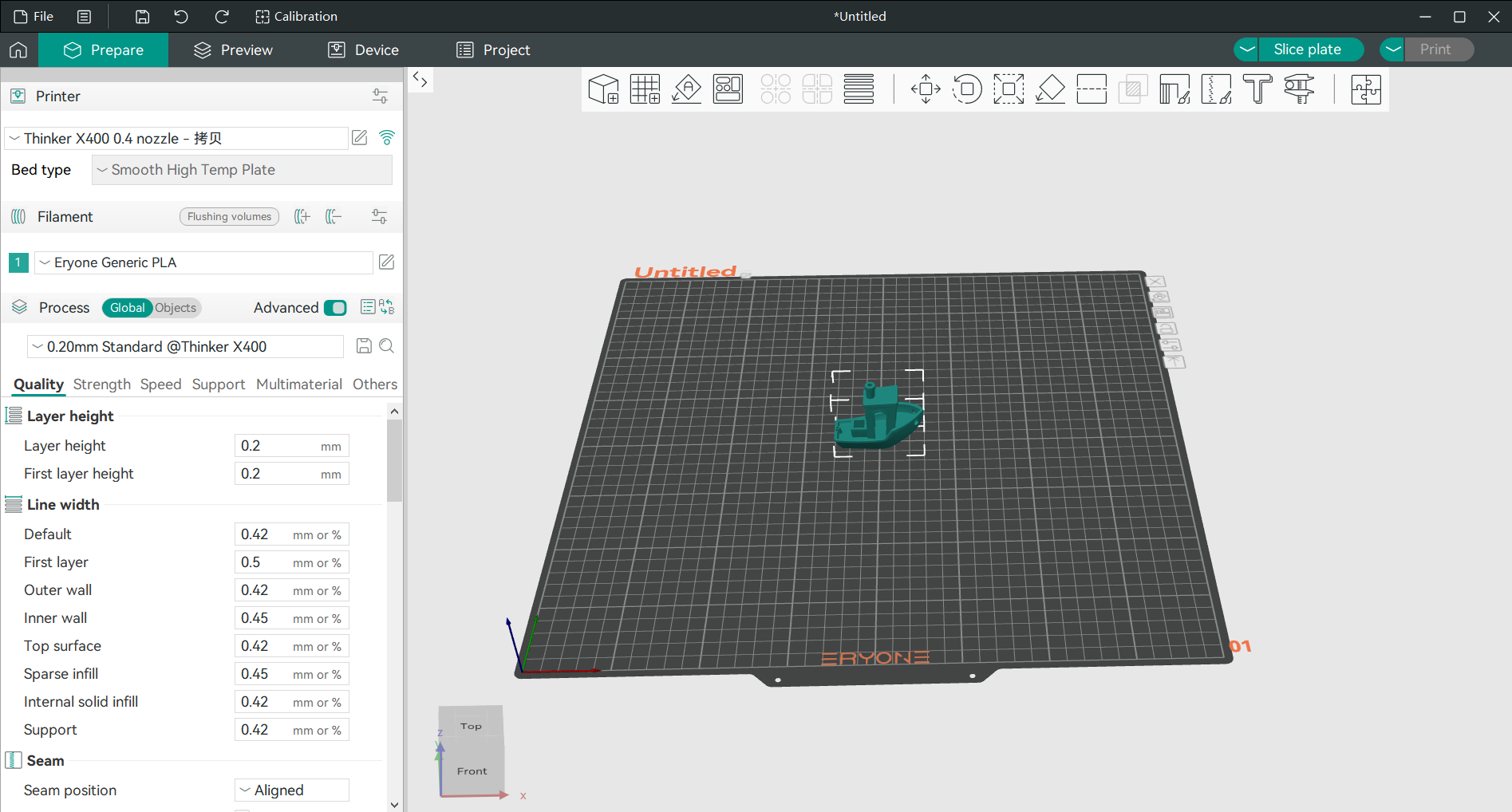1512x812 pixels.
Task: Open the Eryone Generic PLA dropdown
Action: tap(203, 262)
